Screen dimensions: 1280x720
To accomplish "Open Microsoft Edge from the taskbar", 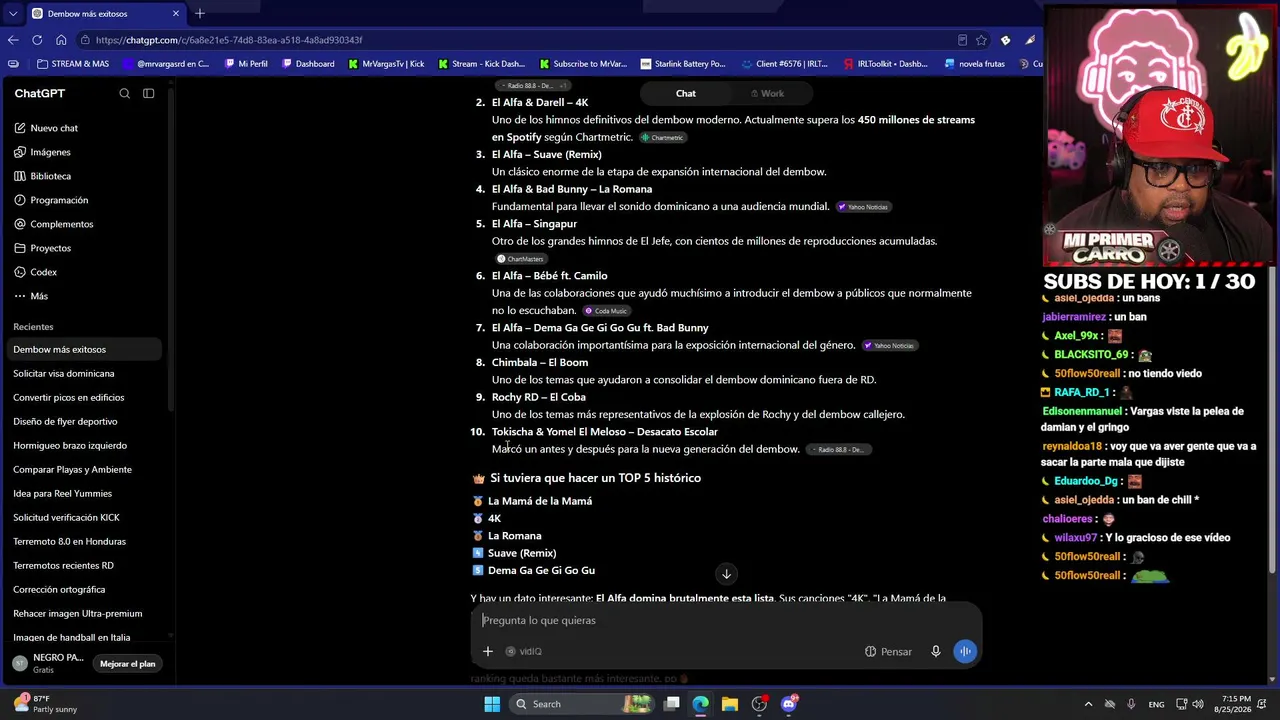I will [701, 704].
